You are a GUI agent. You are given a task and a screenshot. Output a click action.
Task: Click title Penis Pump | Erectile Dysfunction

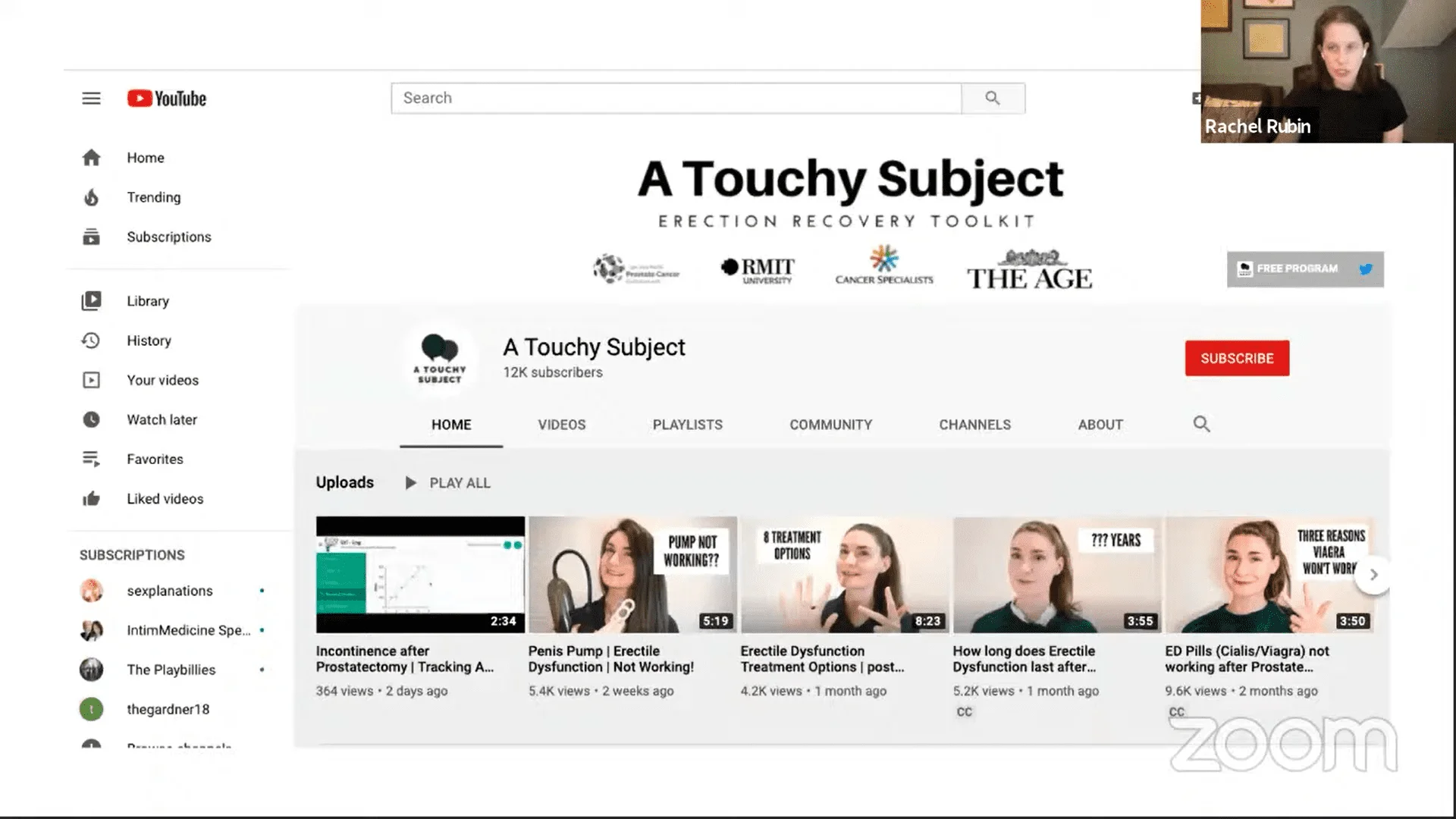click(x=611, y=659)
